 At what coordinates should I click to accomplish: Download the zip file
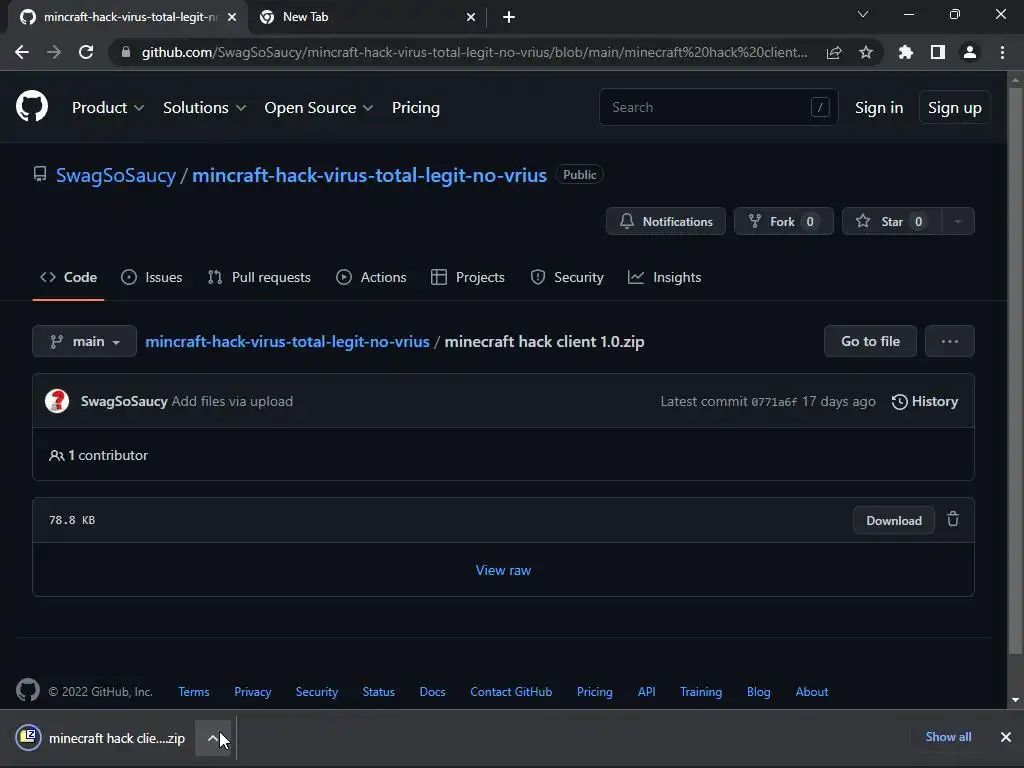point(893,520)
